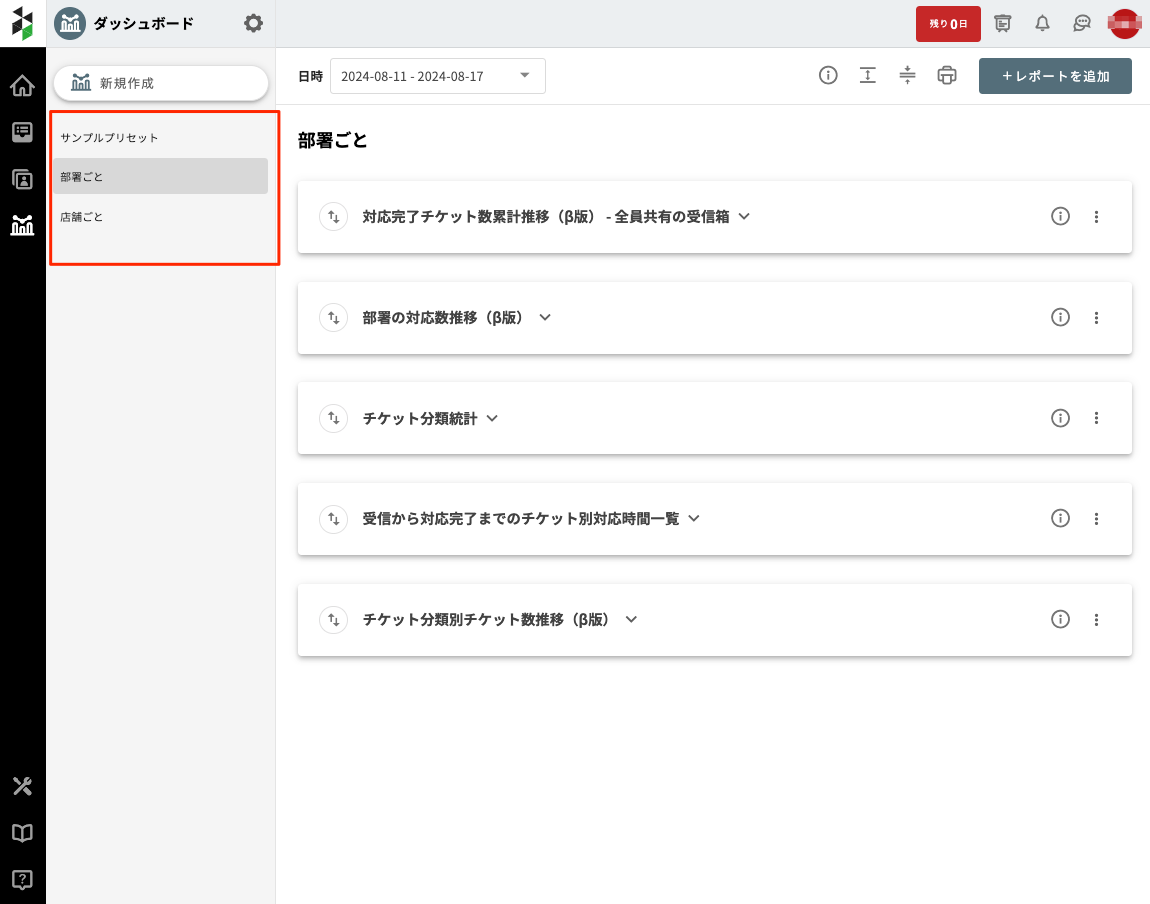Toggle reorder arrows on チケット分類統計 card
The image size is (1150, 904).
click(x=332, y=418)
